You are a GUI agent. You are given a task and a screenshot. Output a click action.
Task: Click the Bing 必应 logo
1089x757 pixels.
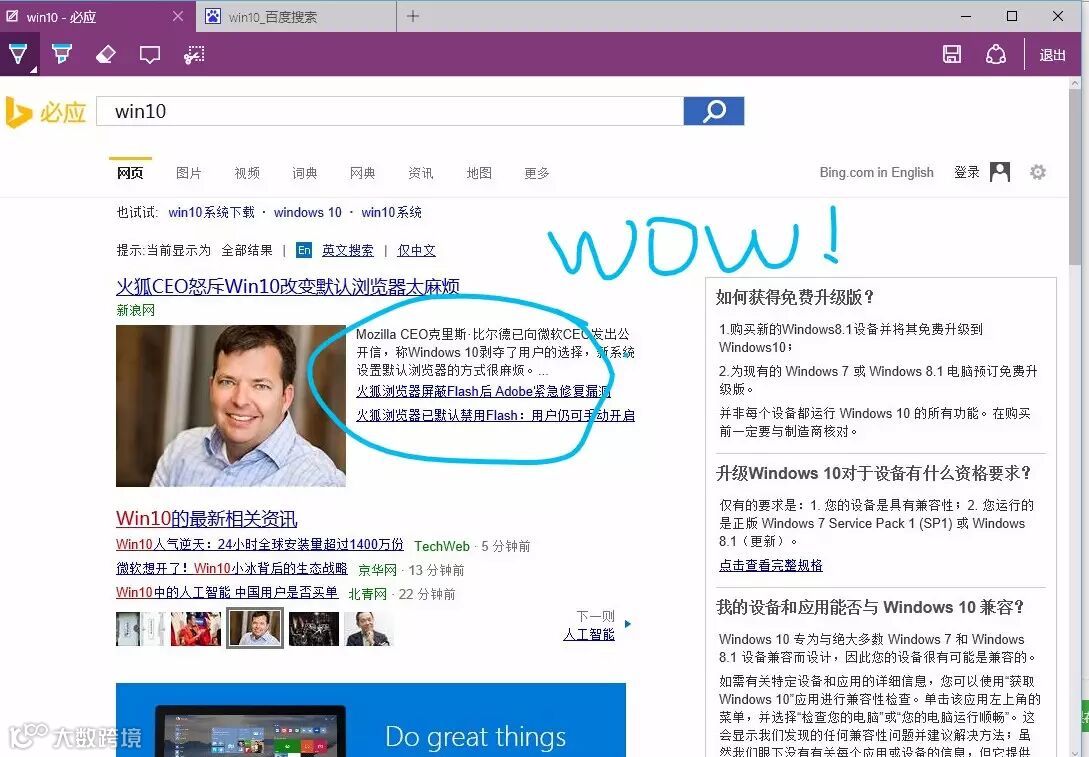click(45, 112)
